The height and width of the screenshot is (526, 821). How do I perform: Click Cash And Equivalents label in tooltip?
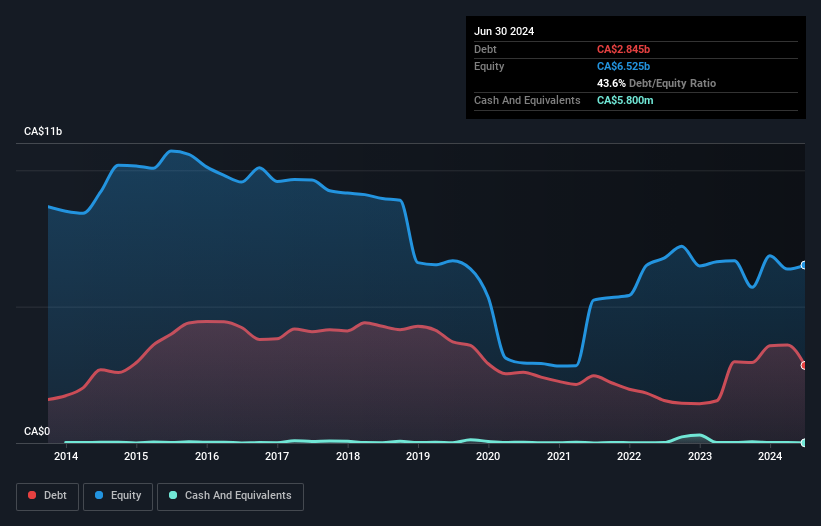pyautogui.click(x=527, y=100)
